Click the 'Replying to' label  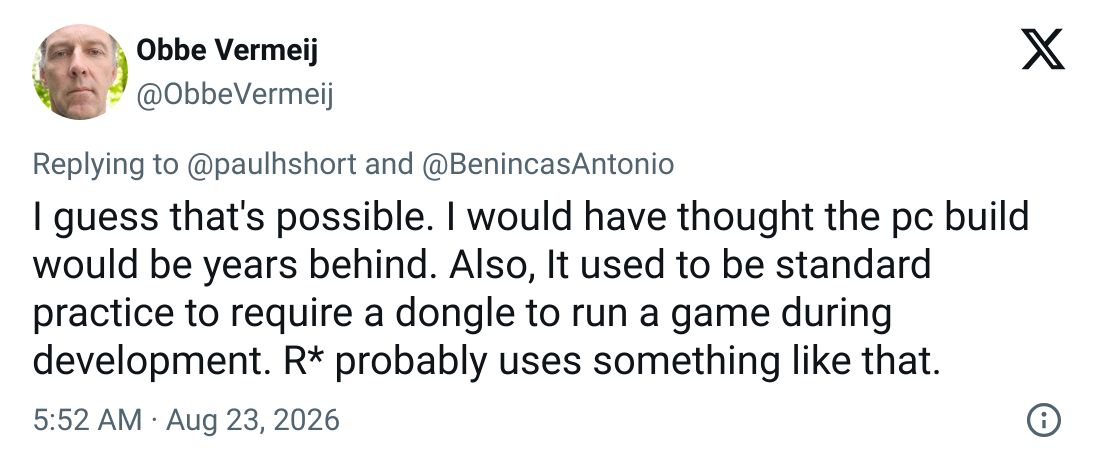click(106, 164)
